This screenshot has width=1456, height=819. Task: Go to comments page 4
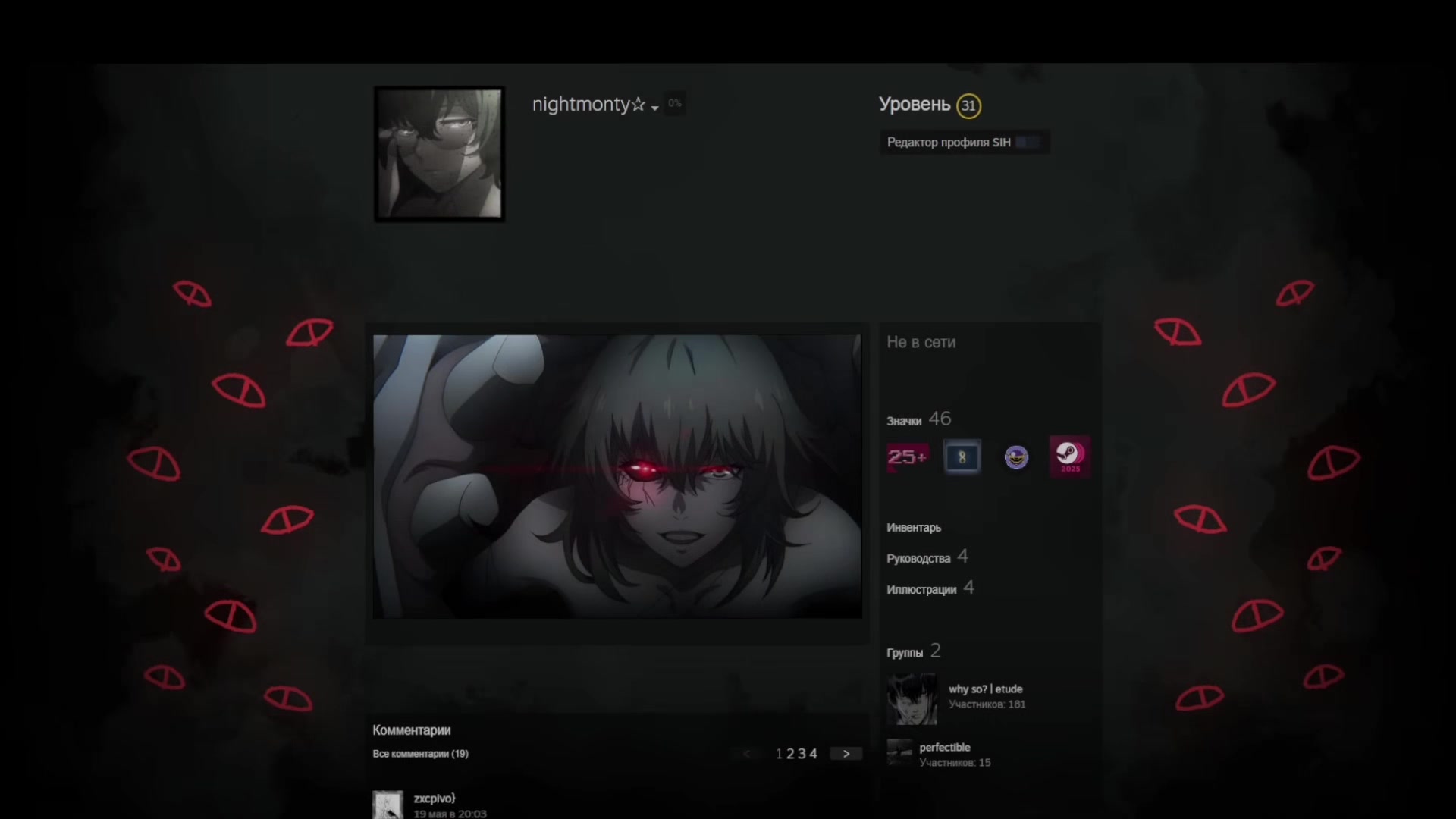813,754
